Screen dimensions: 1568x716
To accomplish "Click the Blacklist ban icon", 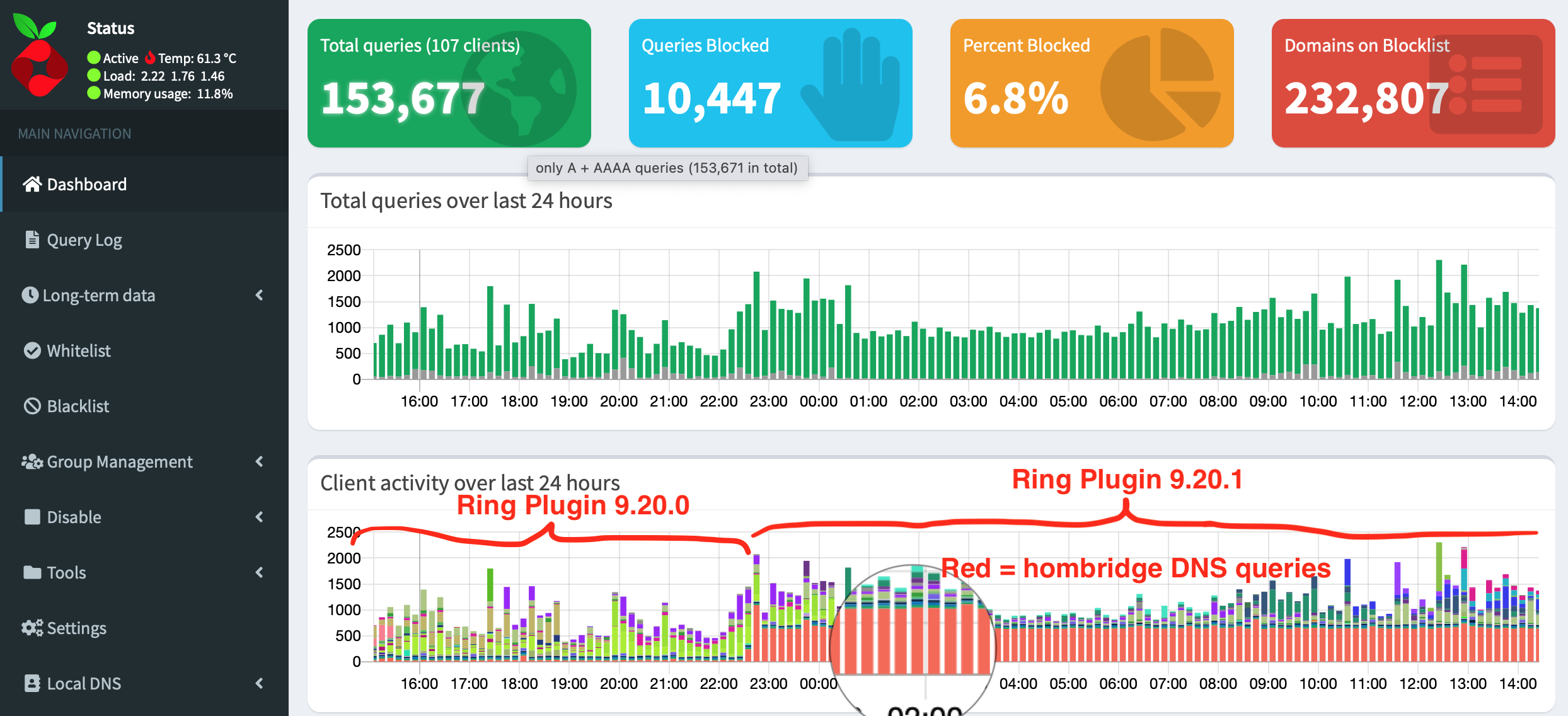I will [x=32, y=406].
